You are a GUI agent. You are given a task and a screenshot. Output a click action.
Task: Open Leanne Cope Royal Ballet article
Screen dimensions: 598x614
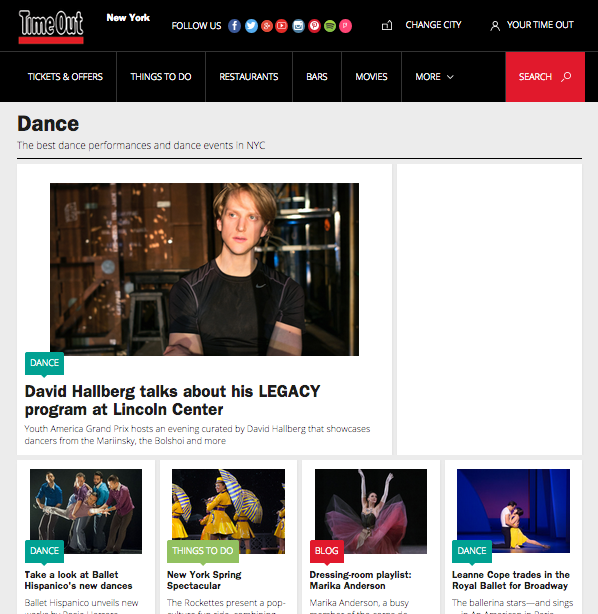click(x=511, y=580)
